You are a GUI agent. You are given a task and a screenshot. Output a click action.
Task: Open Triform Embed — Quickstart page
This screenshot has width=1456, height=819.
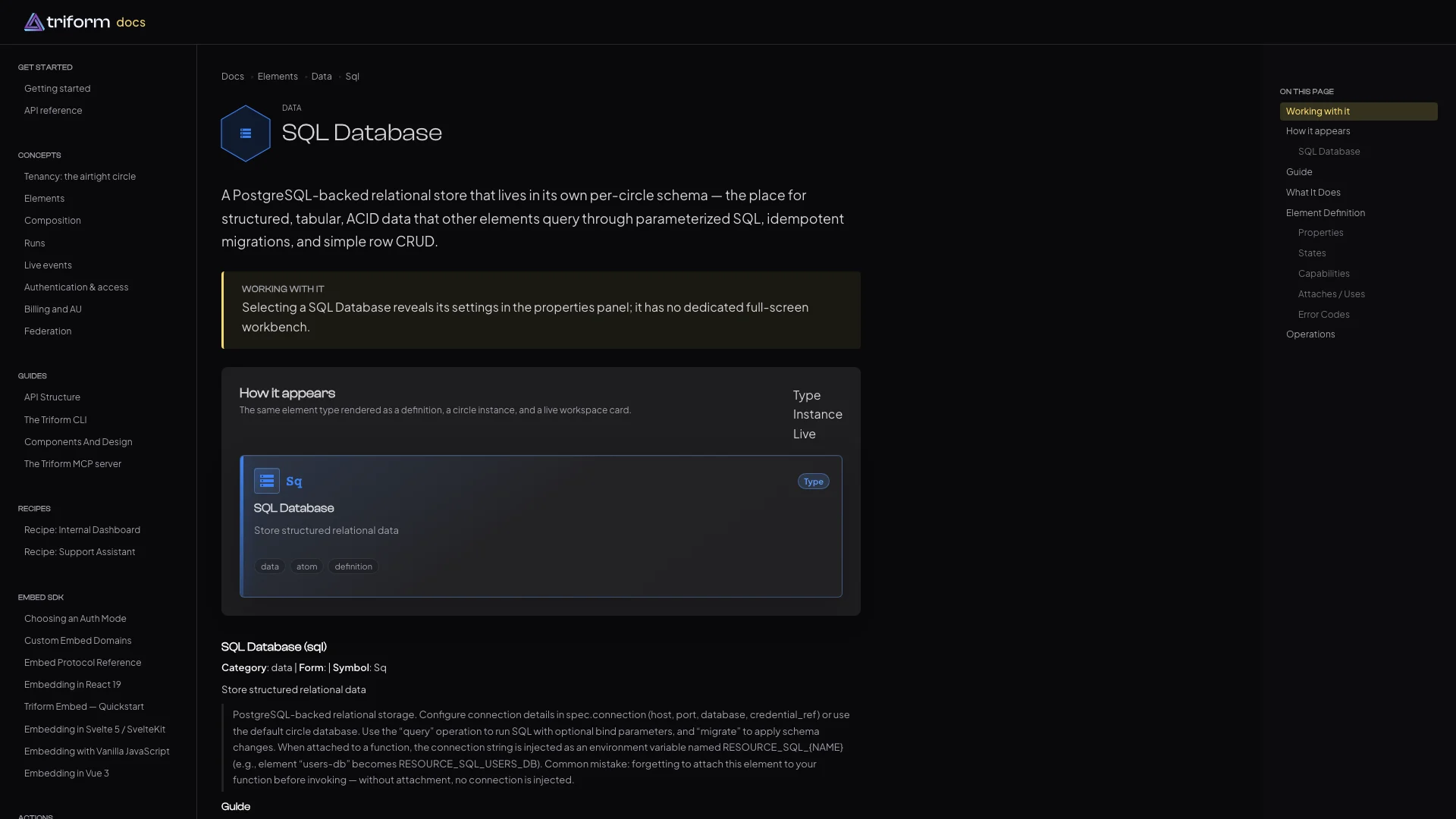pyautogui.click(x=84, y=707)
